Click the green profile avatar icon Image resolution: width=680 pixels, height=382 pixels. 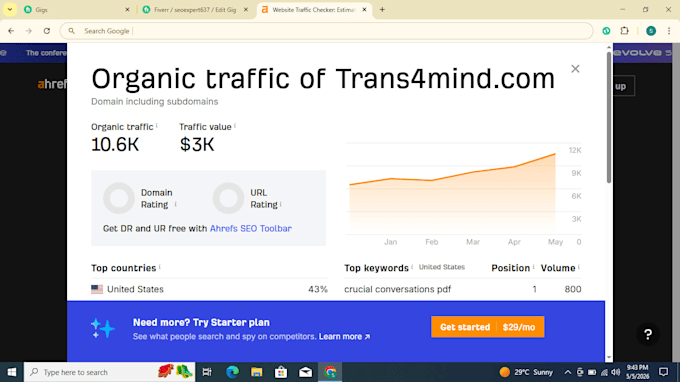[x=651, y=31]
